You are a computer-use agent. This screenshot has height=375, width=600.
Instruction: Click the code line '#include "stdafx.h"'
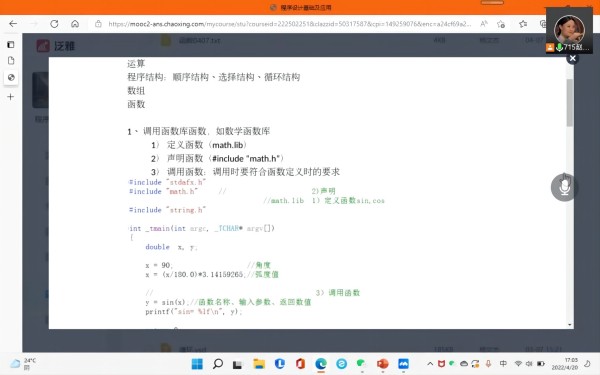[x=167, y=182]
